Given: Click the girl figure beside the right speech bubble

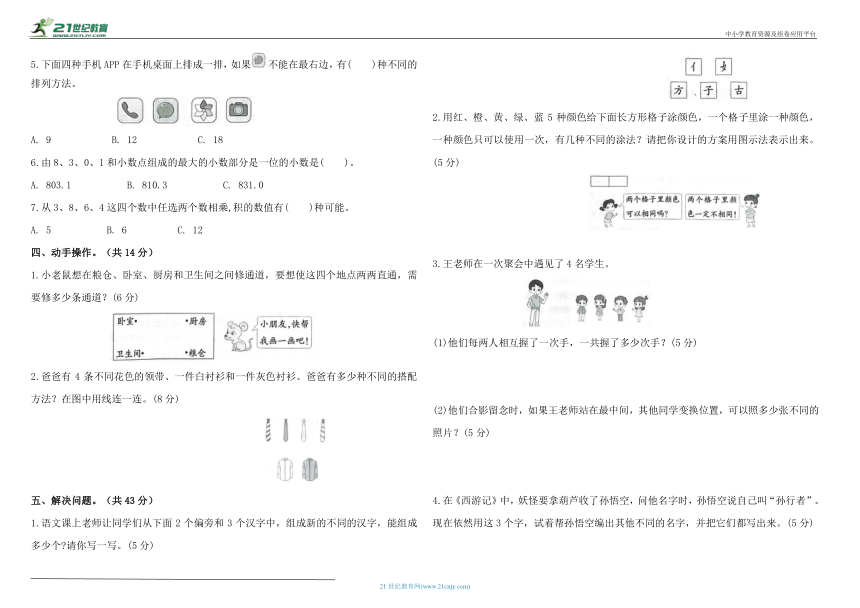Looking at the screenshot, I should (x=751, y=210).
